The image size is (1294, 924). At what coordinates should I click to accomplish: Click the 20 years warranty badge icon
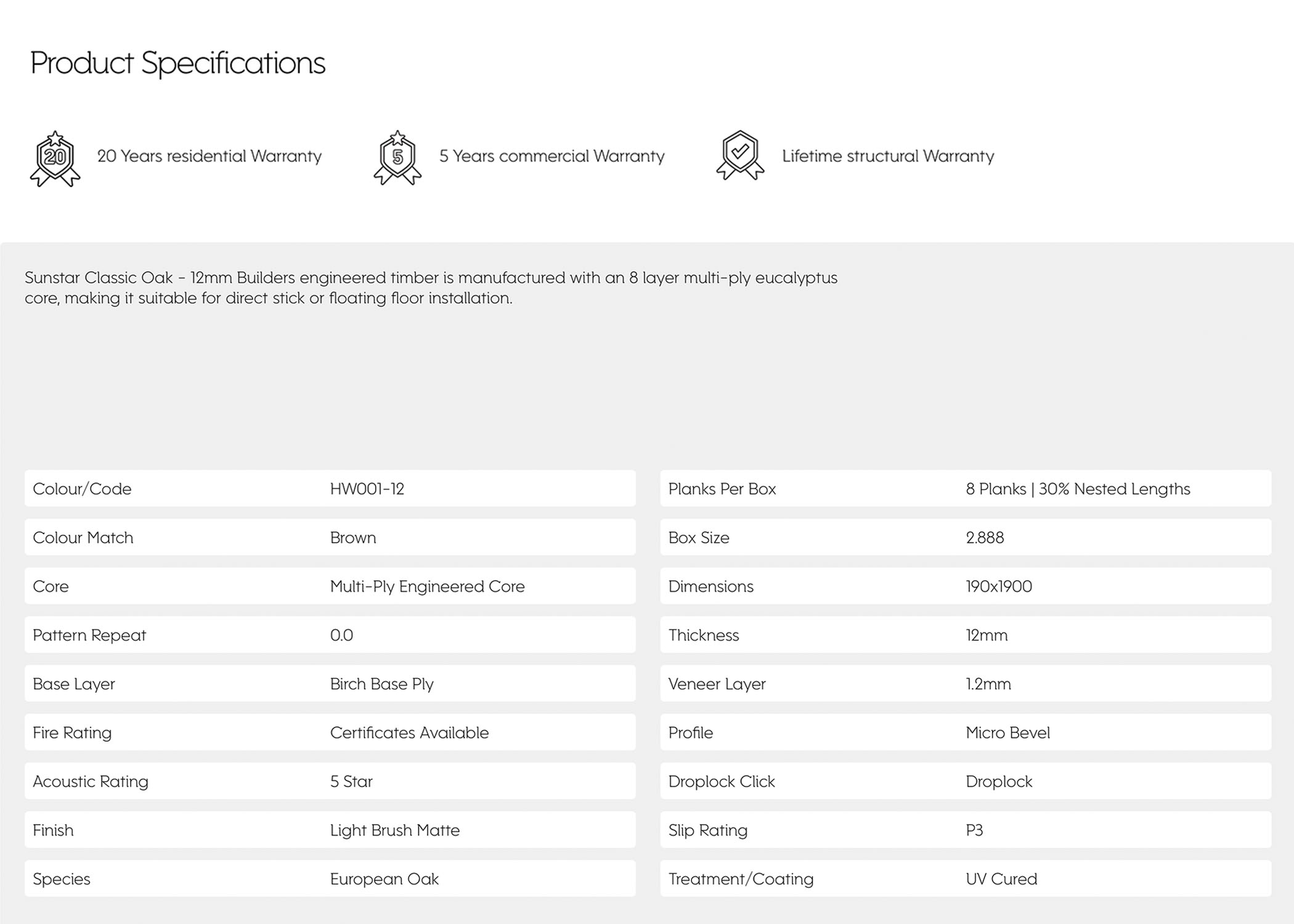pos(55,158)
